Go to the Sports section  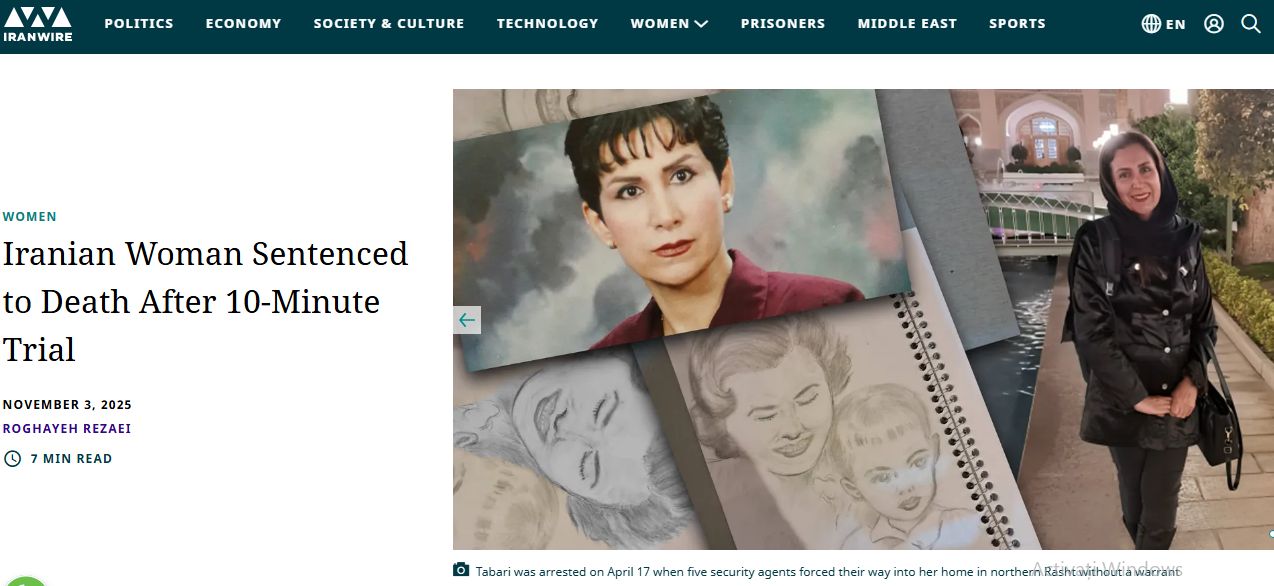[1017, 23]
